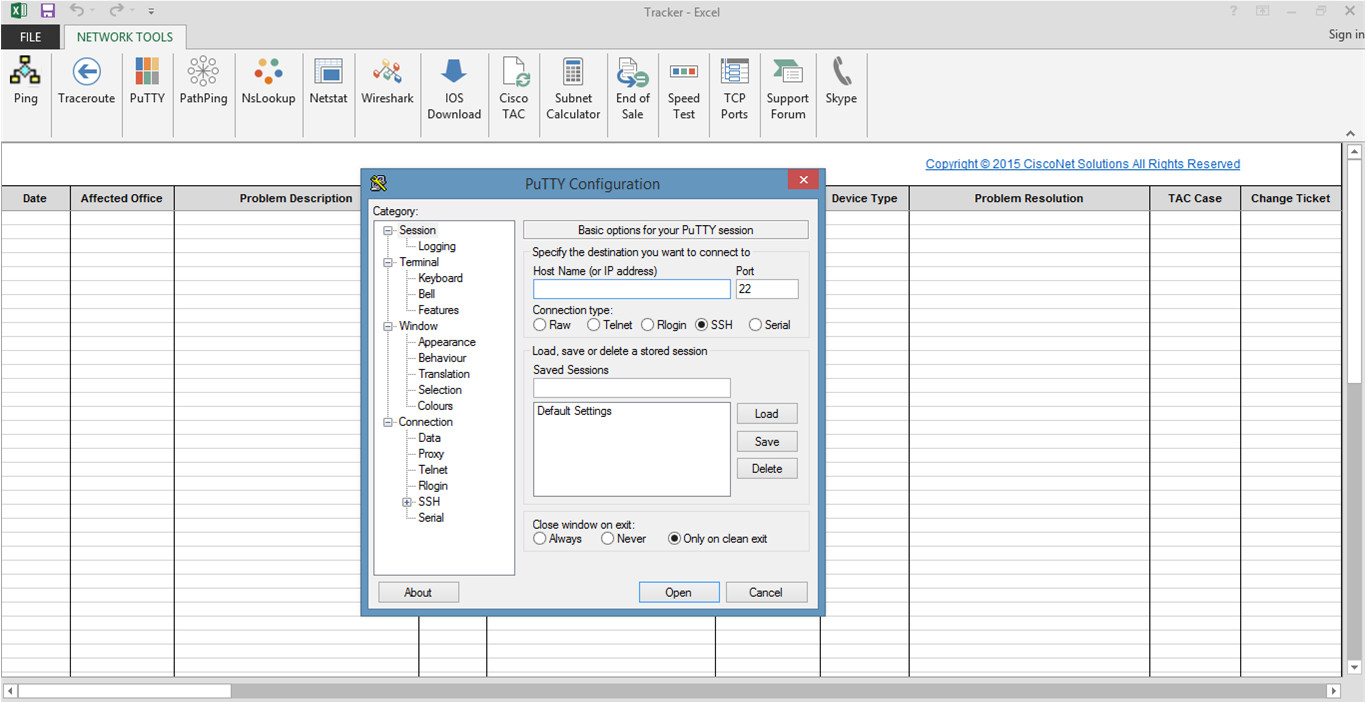Image resolution: width=1366 pixels, height=702 pixels.
Task: Choose Only on clean exit option
Action: pos(674,539)
